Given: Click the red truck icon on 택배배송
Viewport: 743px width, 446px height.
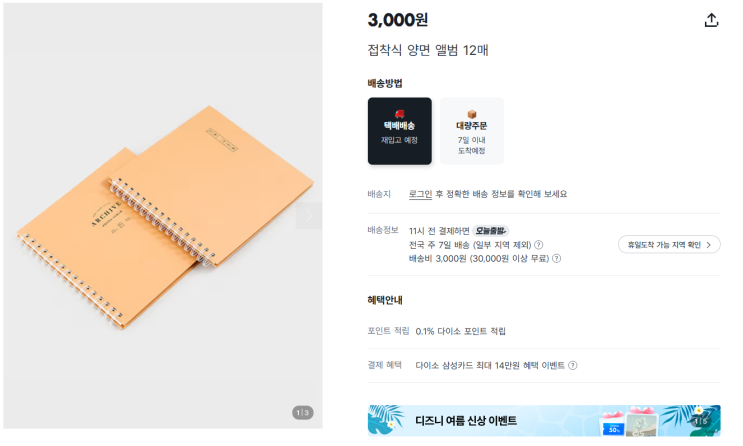Looking at the screenshot, I should tap(399, 114).
